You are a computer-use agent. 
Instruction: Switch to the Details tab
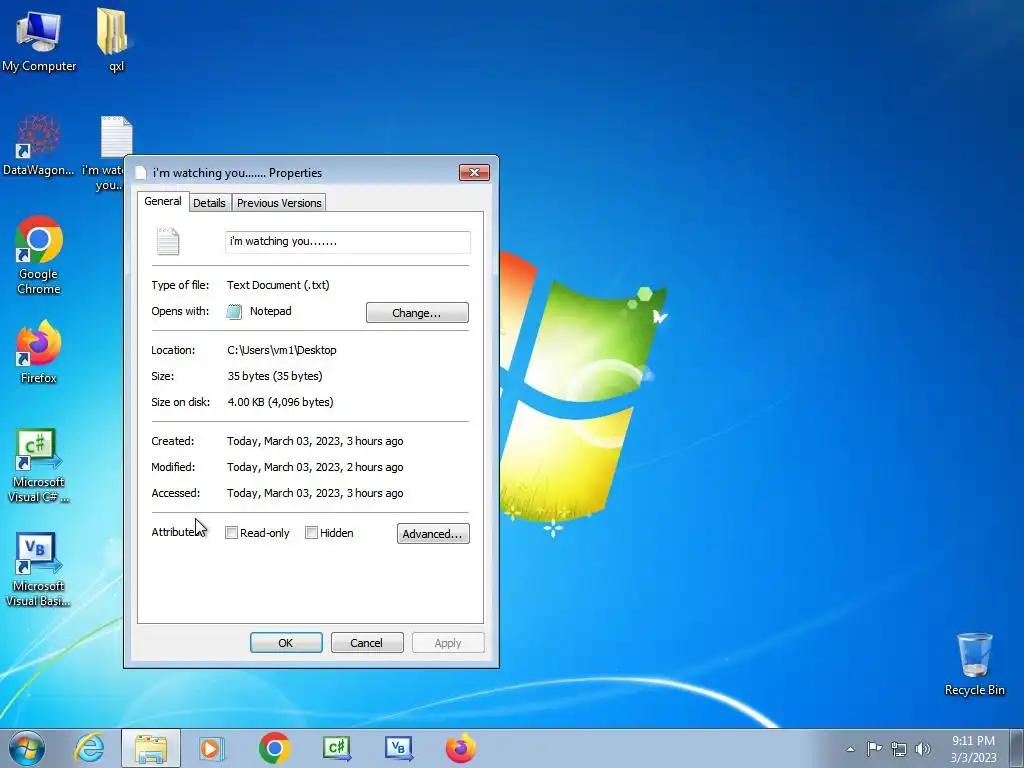210,203
